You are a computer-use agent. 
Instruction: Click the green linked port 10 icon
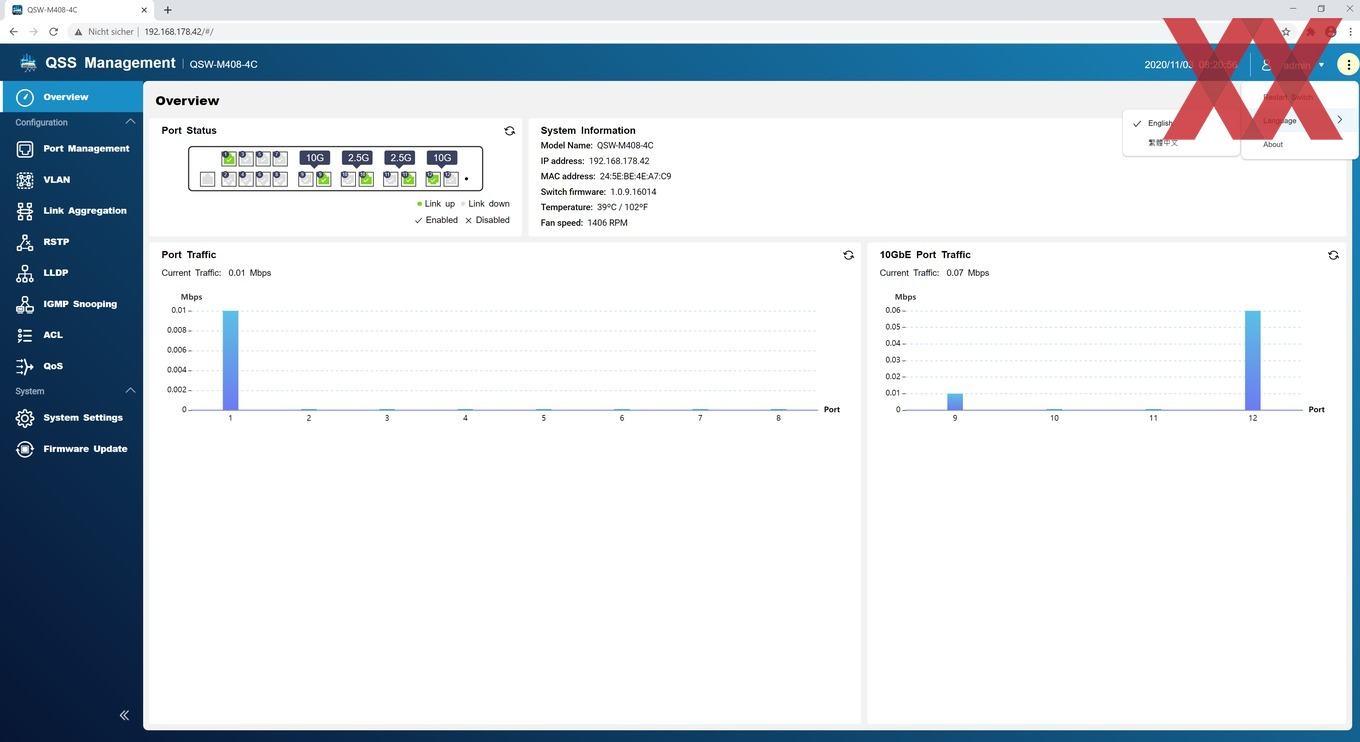(x=366, y=179)
